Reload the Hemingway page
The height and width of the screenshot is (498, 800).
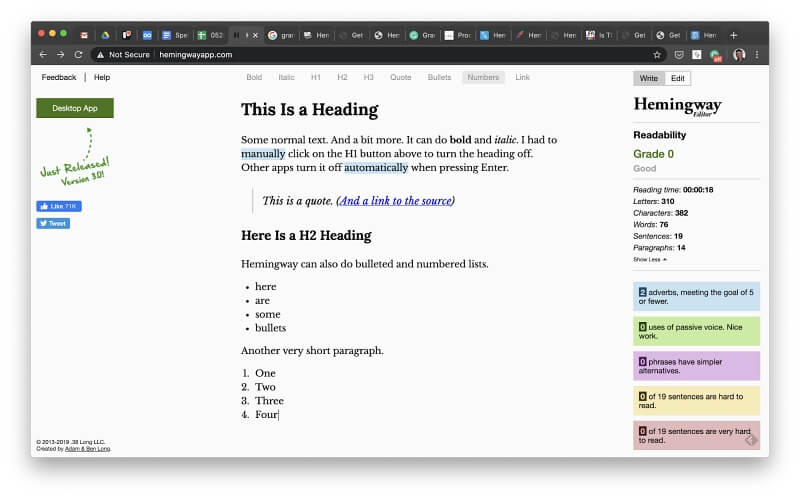point(78,55)
